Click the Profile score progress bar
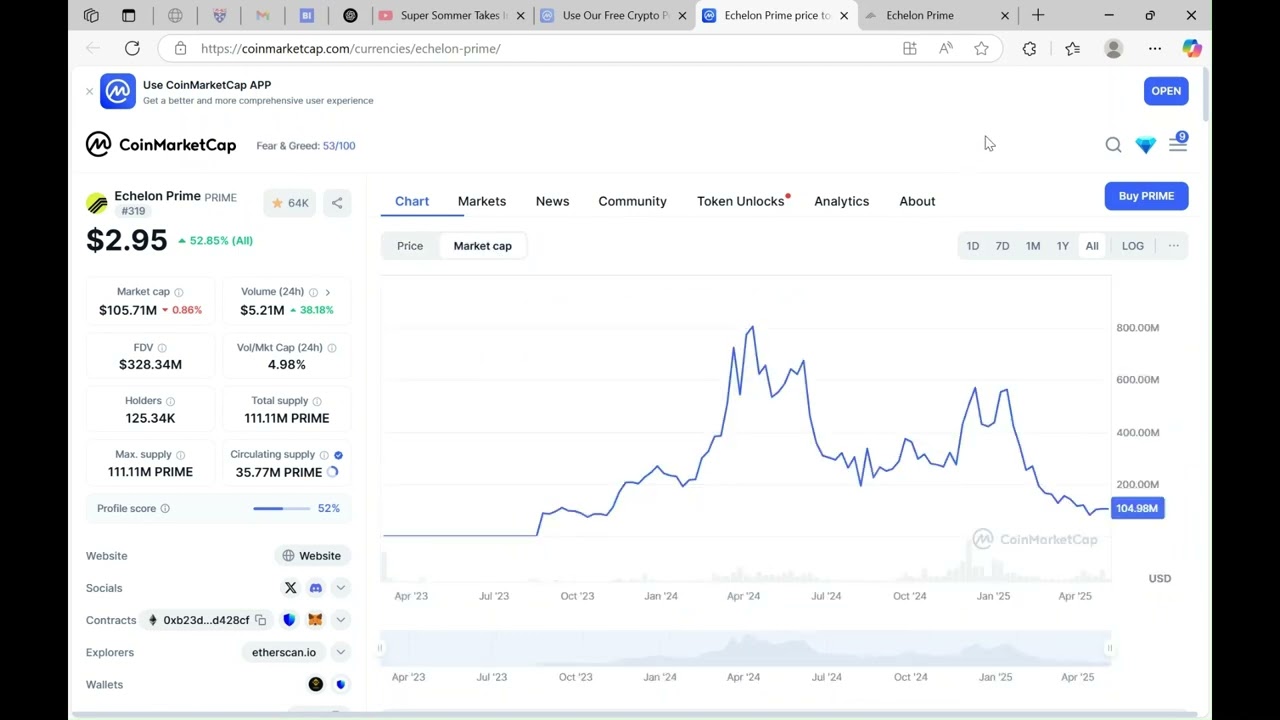The height and width of the screenshot is (720, 1280). coord(281,509)
